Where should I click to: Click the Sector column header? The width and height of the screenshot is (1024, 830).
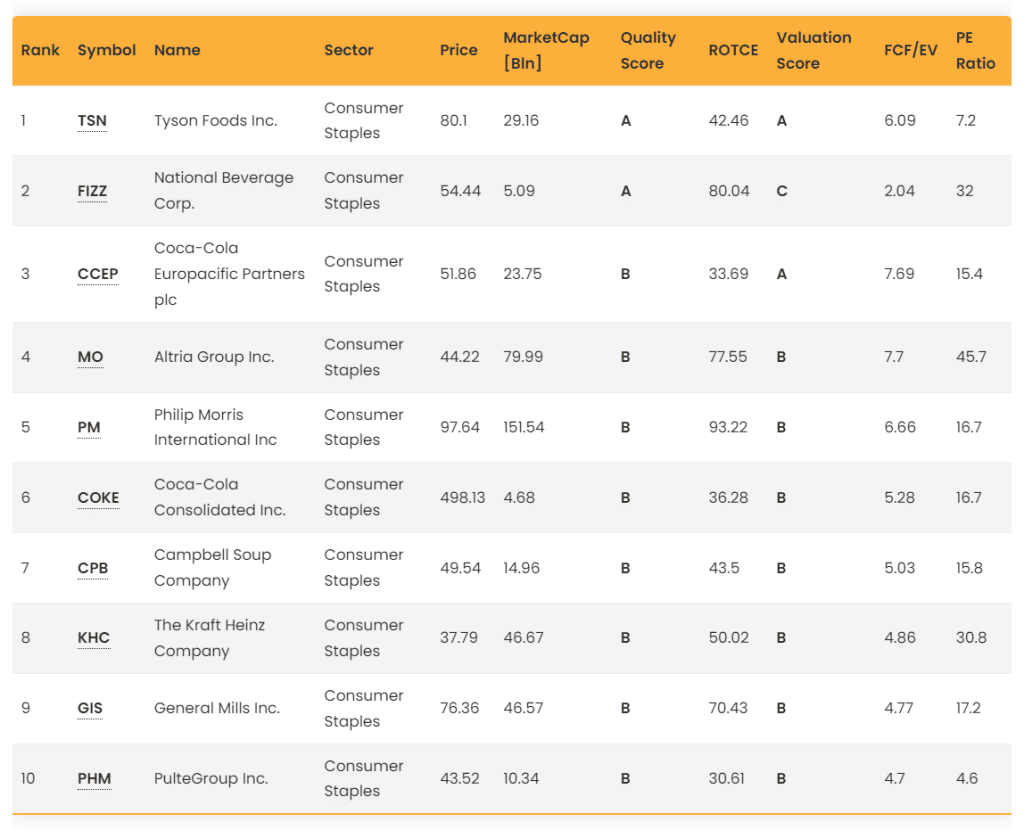tap(349, 50)
